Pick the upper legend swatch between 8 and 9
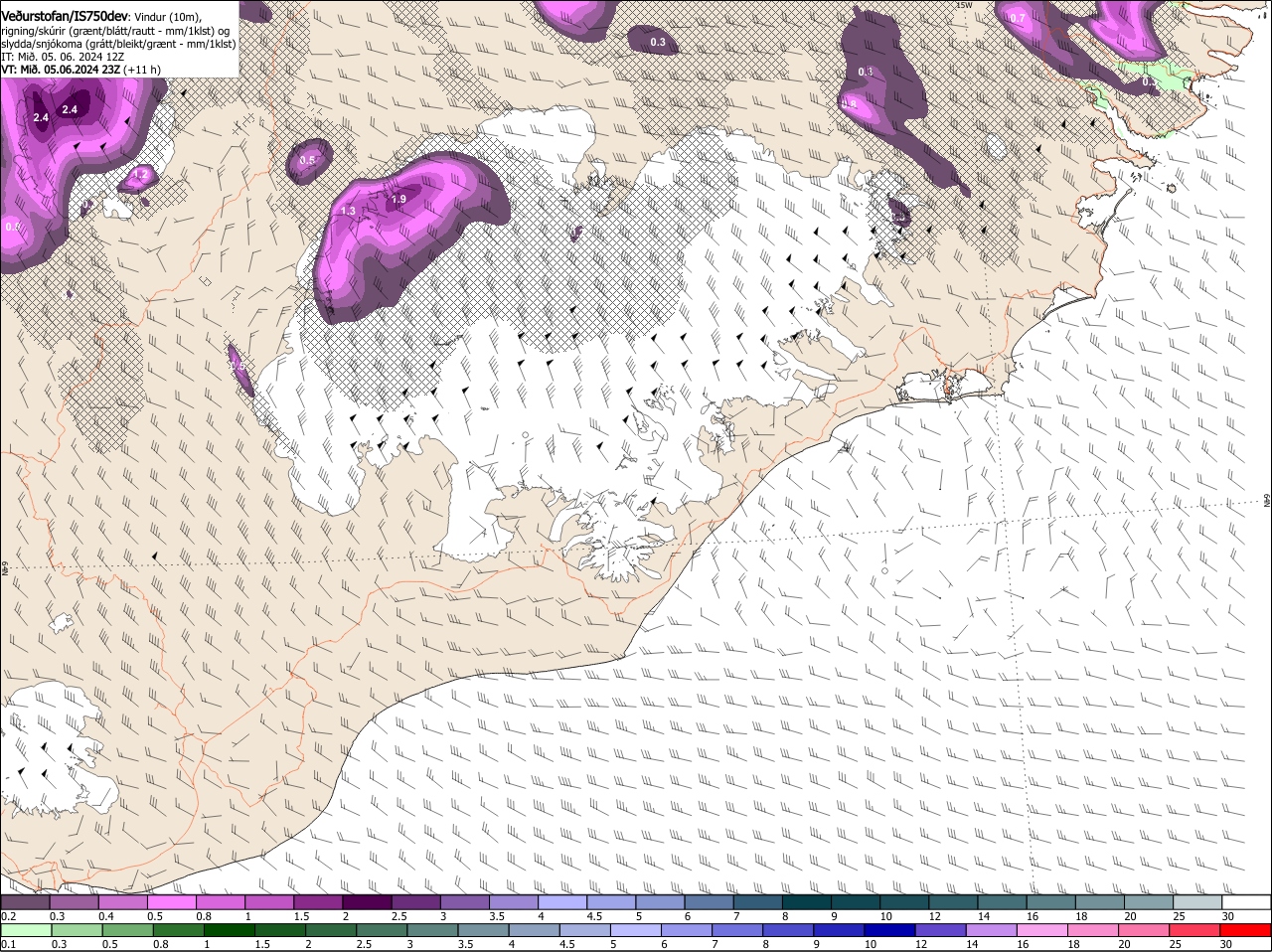The height and width of the screenshot is (952, 1272). click(806, 902)
